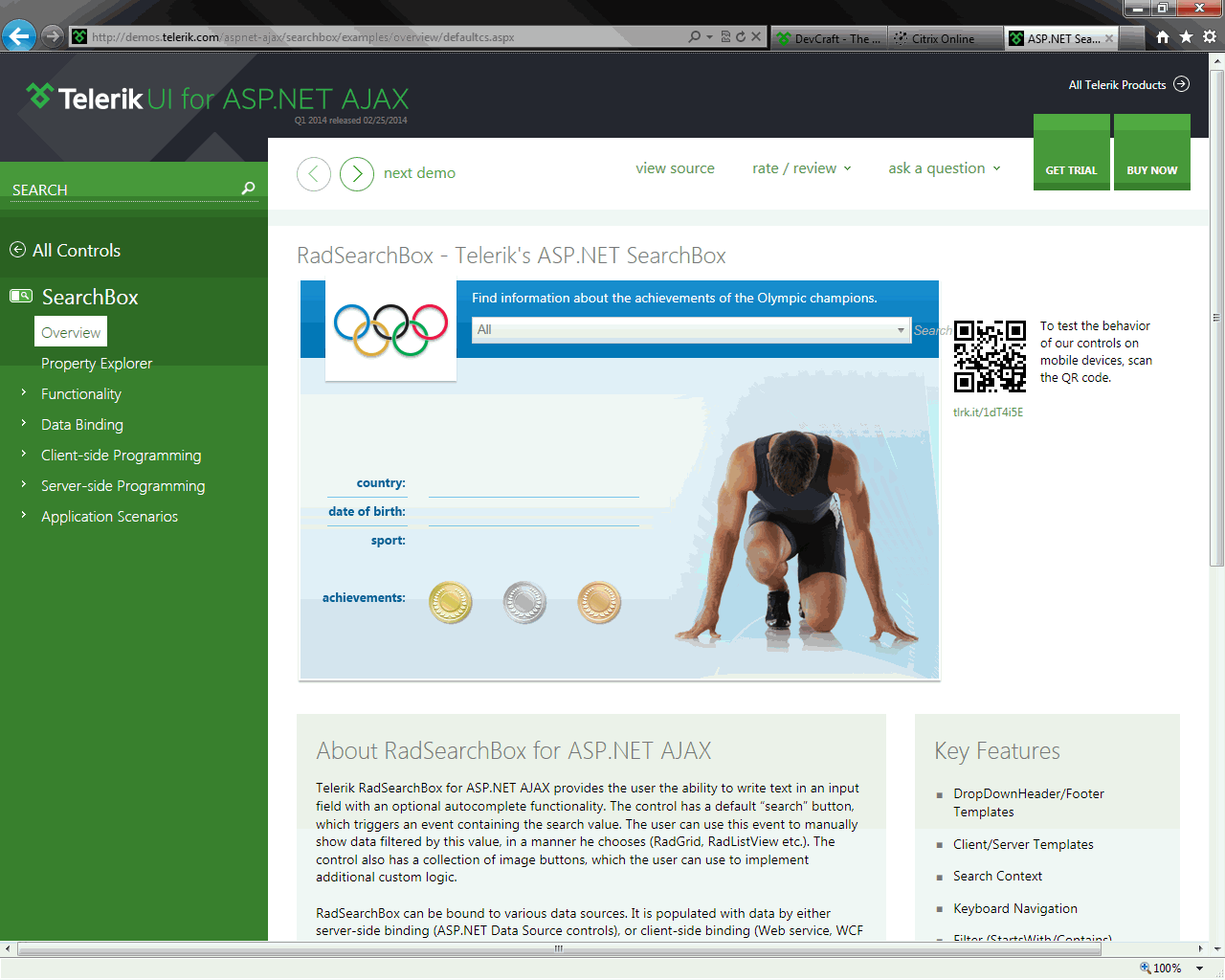Image resolution: width=1225 pixels, height=980 pixels.
Task: Go to previous demo with left arrow circle
Action: click(314, 173)
